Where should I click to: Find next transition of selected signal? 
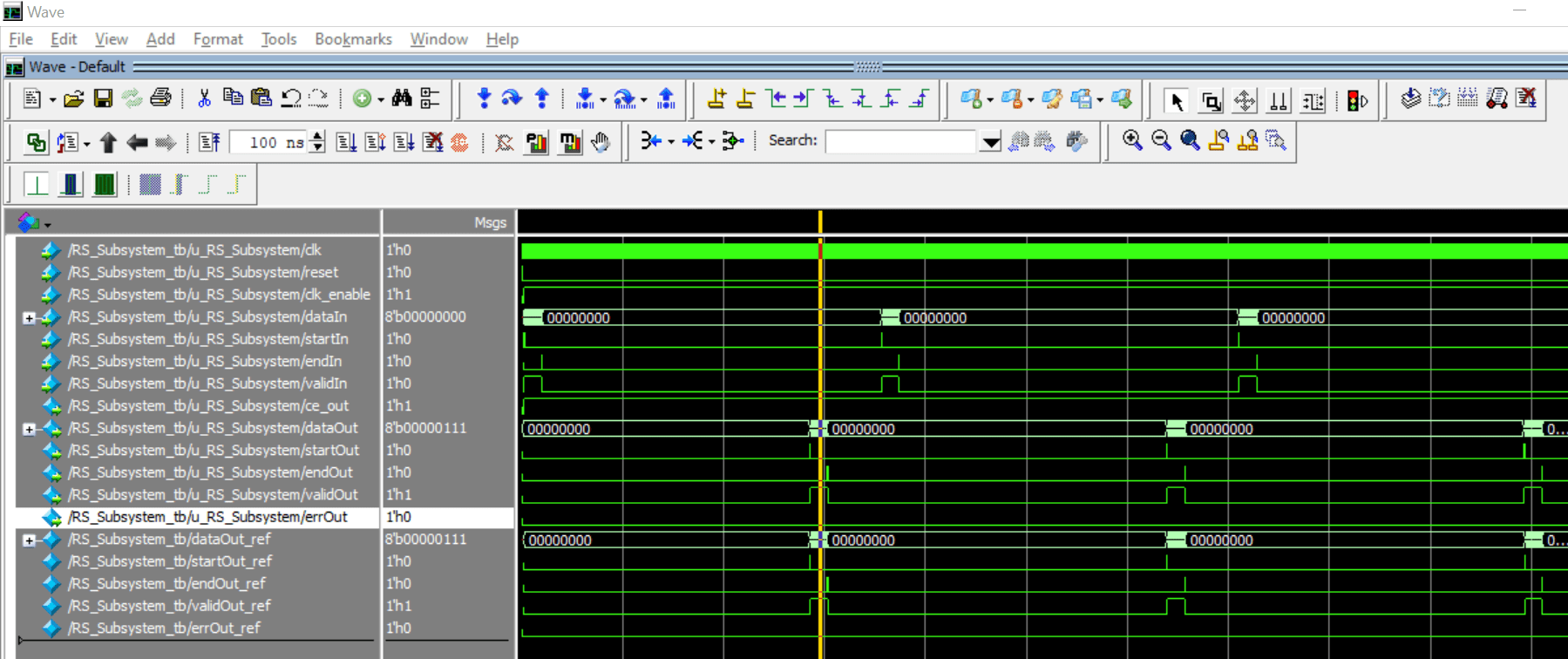[804, 99]
